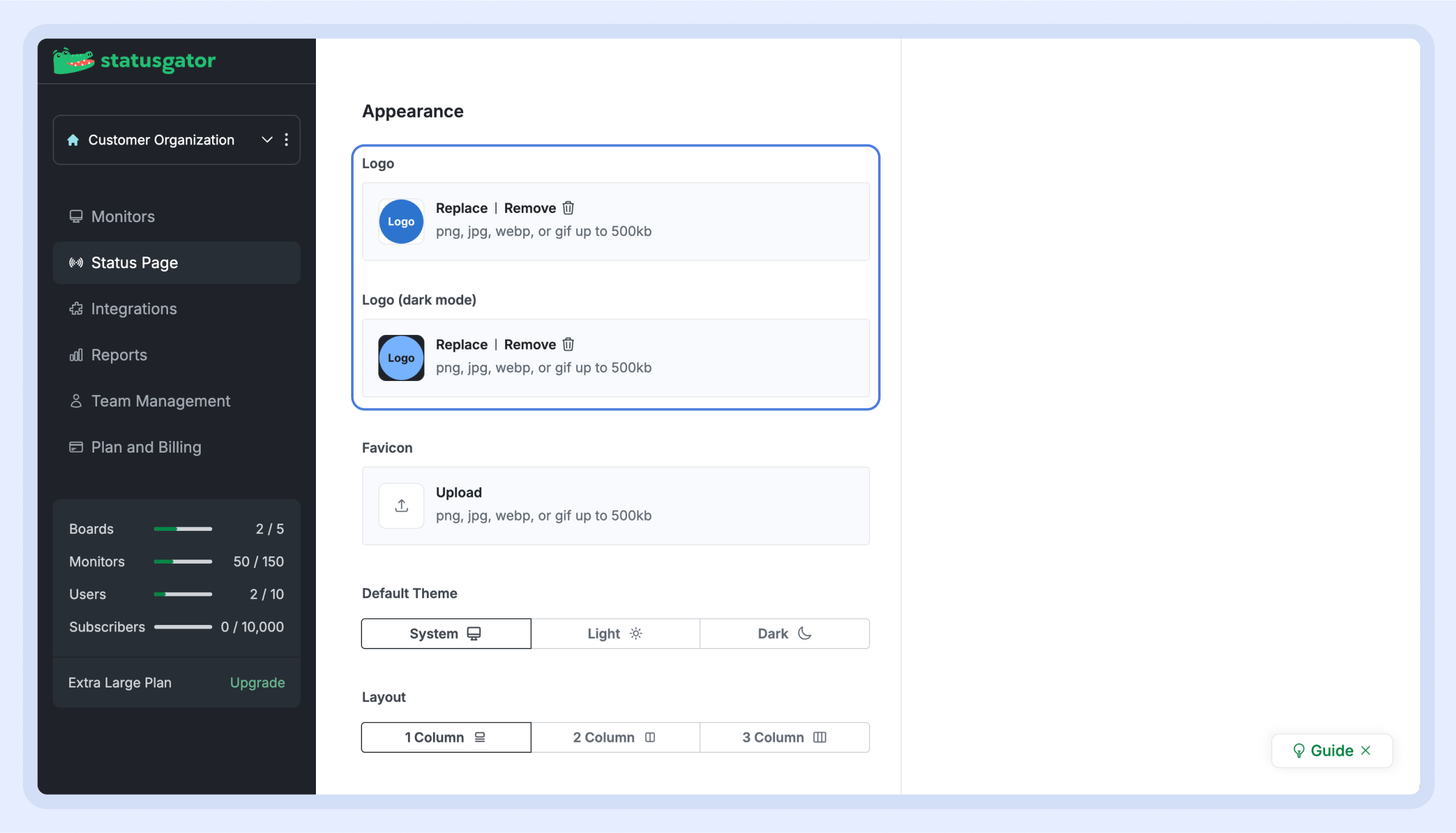
Task: Choose the 2 Column layout
Action: (615, 737)
